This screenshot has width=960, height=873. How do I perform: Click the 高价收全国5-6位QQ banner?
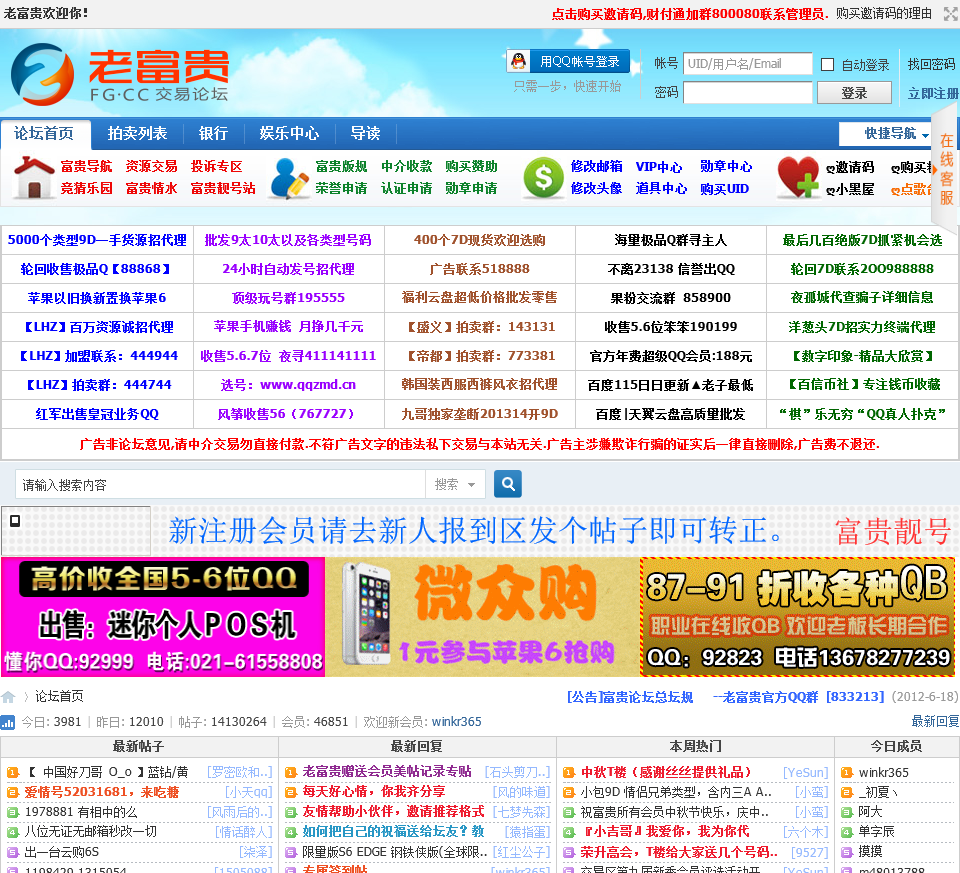(163, 617)
